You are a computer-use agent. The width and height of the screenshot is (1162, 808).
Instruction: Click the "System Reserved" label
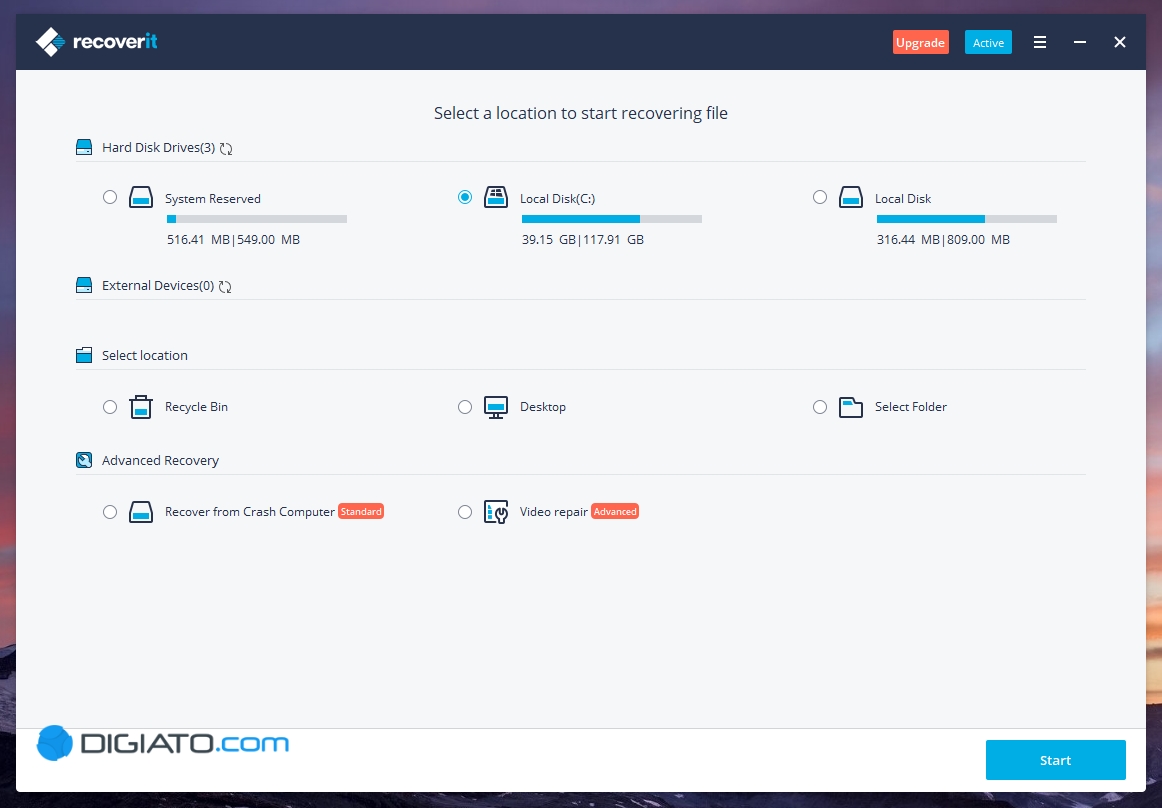(x=213, y=199)
